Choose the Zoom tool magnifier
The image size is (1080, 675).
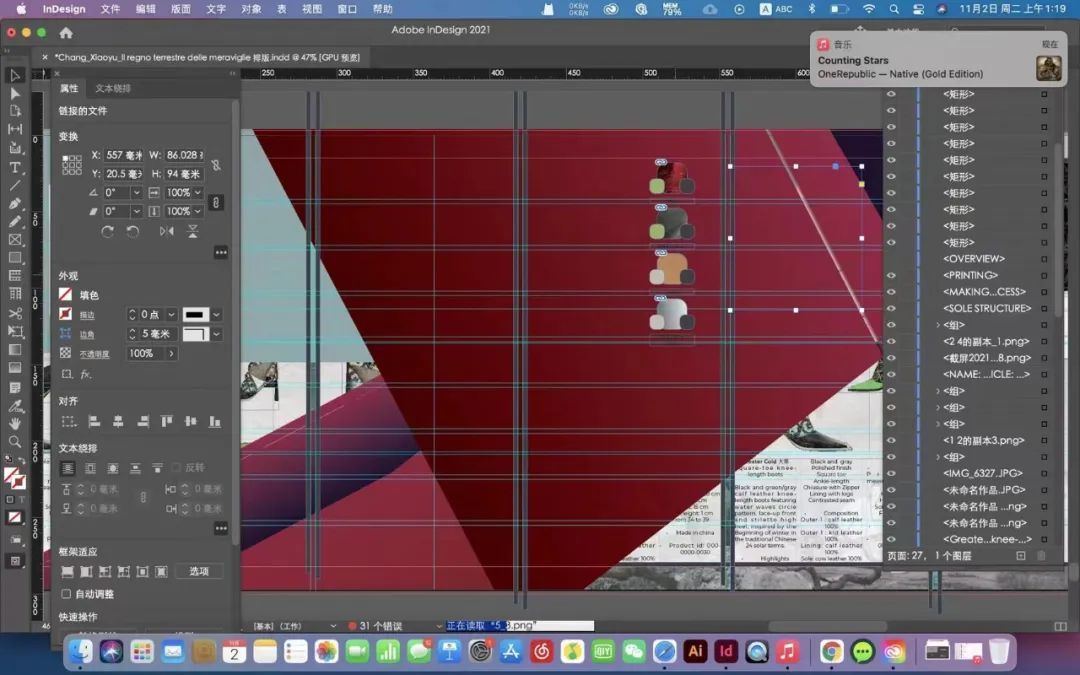[x=15, y=441]
